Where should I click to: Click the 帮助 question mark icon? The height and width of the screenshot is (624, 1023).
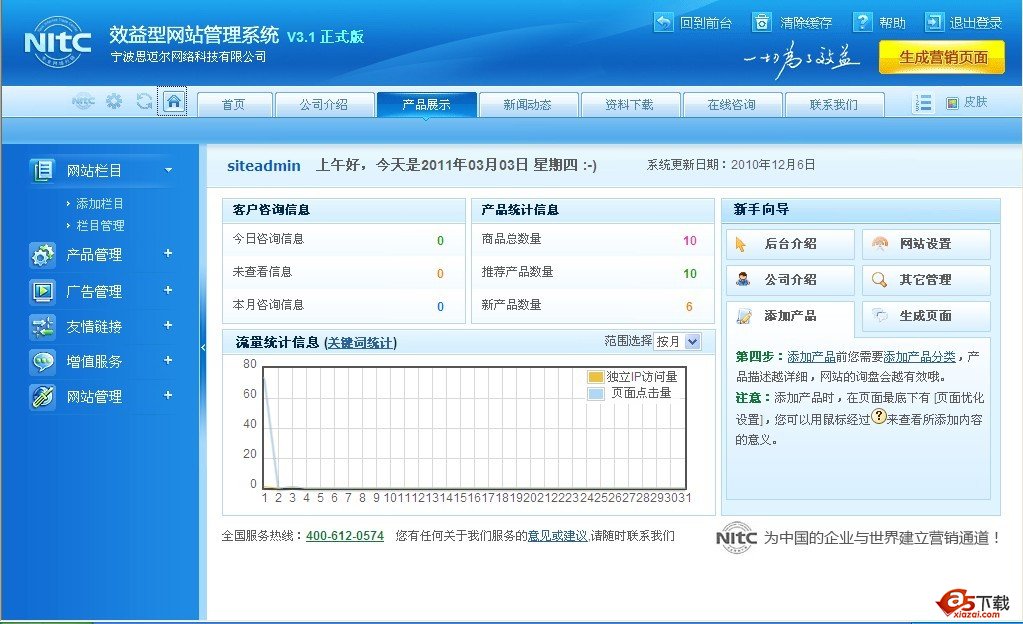click(863, 22)
